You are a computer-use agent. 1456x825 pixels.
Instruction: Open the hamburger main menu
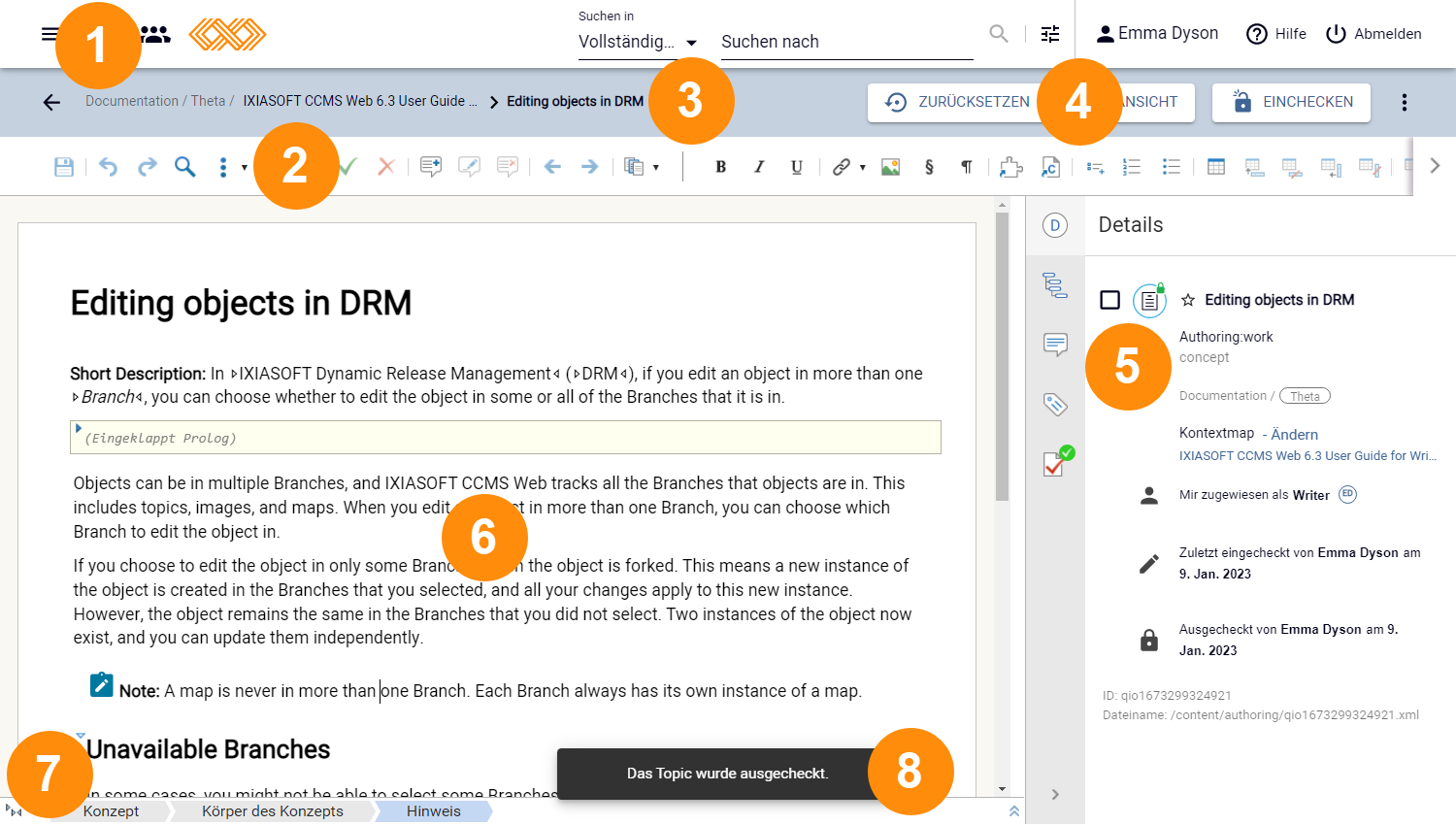[50, 34]
